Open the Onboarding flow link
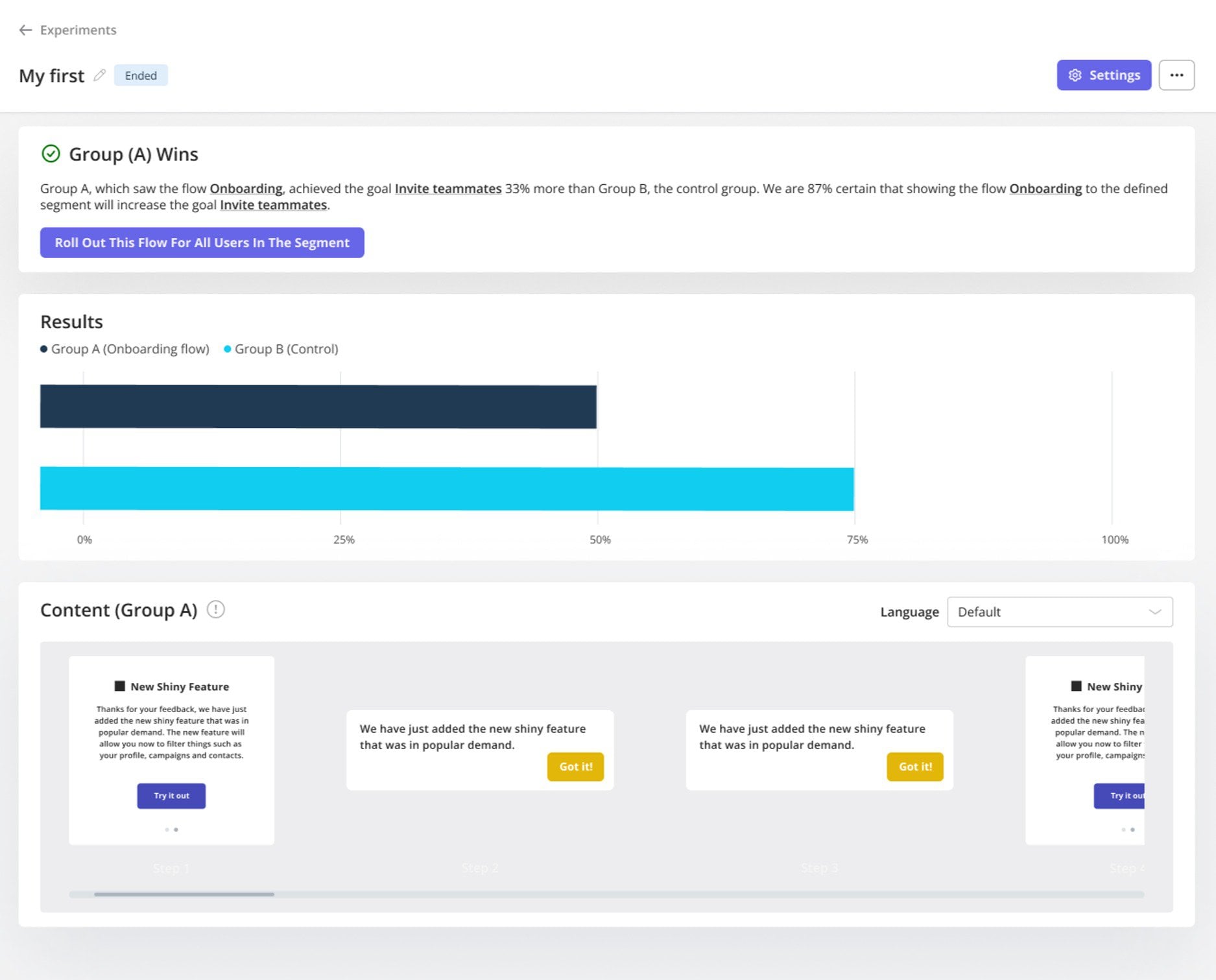The height and width of the screenshot is (980, 1216). coord(245,189)
